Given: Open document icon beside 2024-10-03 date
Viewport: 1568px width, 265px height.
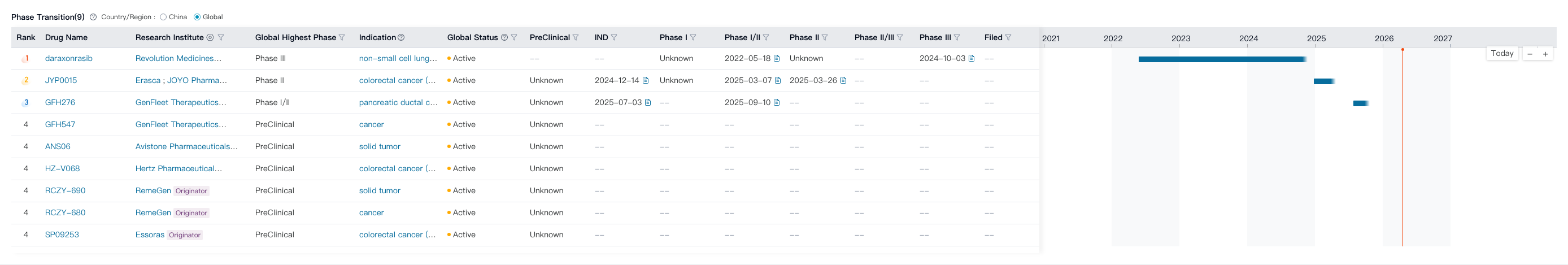Looking at the screenshot, I should [972, 59].
